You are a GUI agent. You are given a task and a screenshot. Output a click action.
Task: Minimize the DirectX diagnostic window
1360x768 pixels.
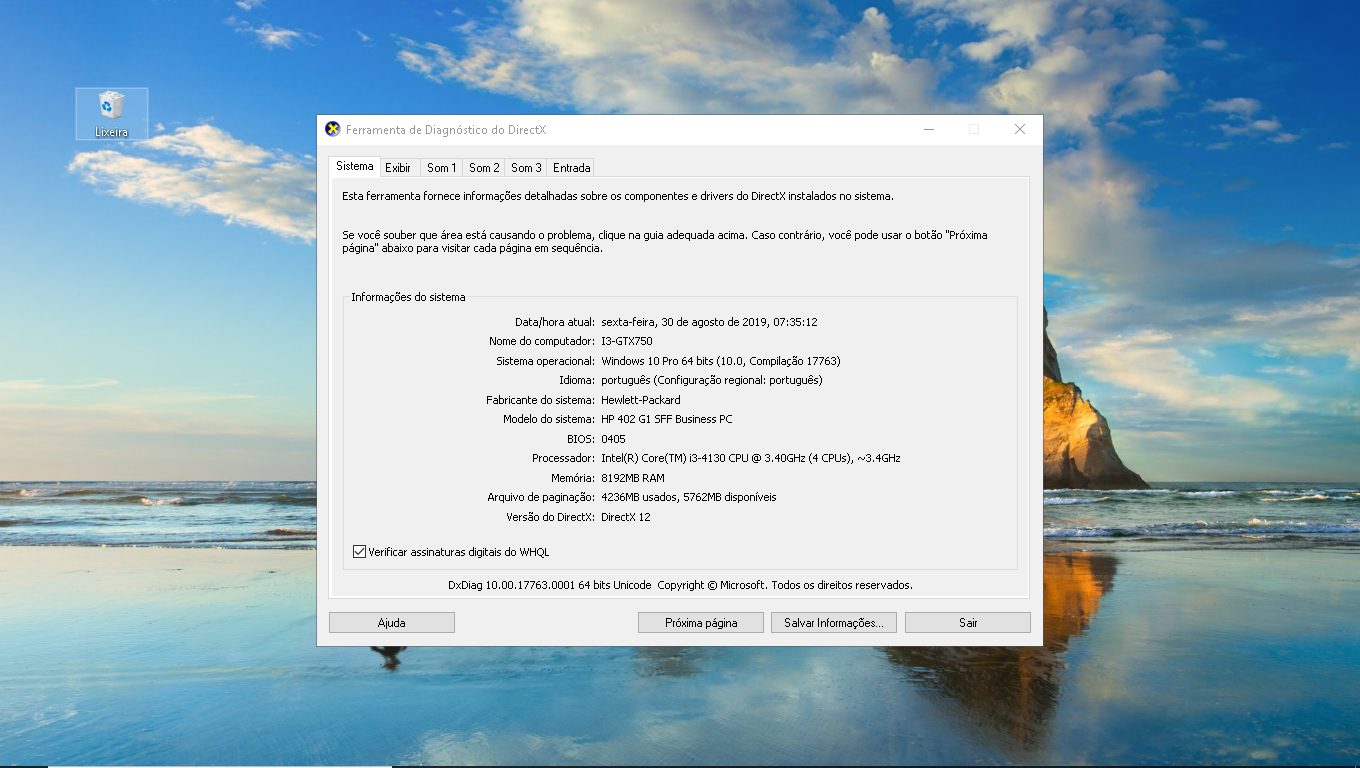(x=929, y=129)
